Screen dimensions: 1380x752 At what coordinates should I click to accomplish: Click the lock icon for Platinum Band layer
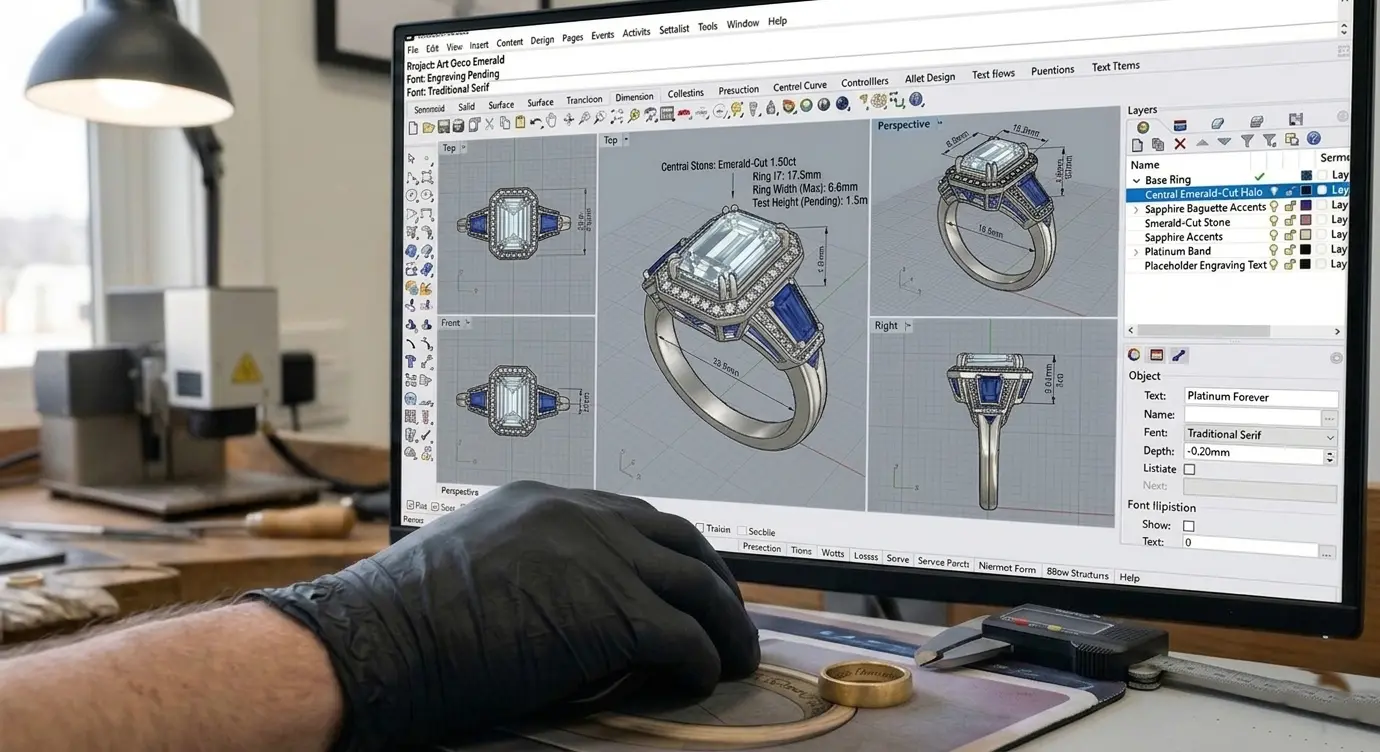1290,250
